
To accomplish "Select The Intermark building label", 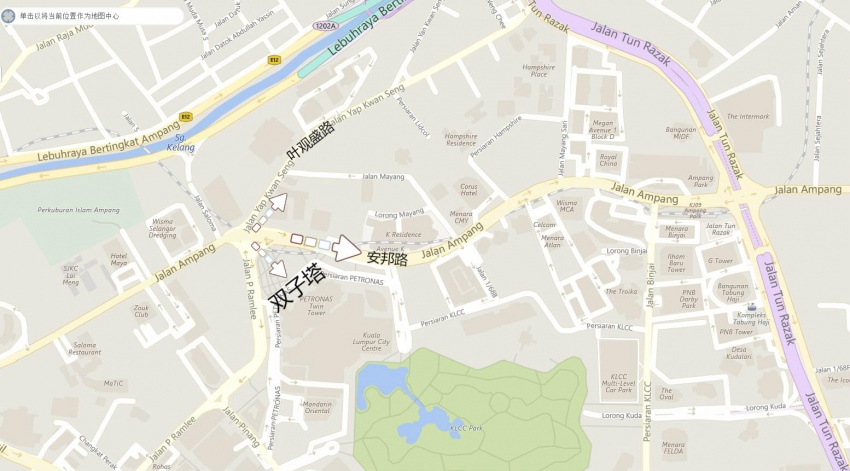I will point(748,117).
